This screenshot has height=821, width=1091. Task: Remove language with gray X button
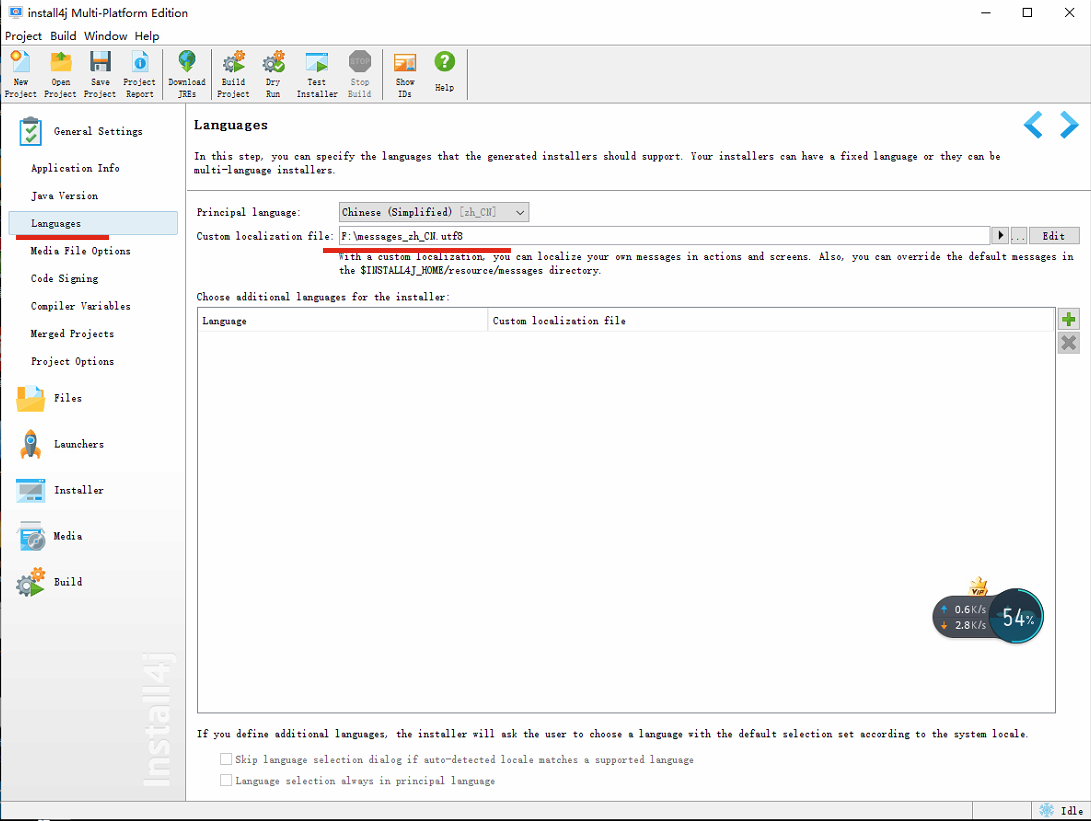(1069, 343)
